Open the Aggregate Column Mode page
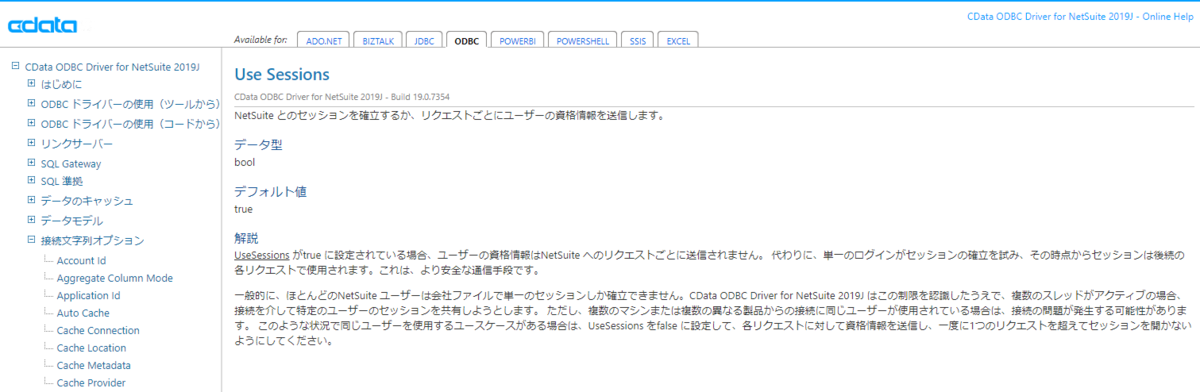 pyautogui.click(x=115, y=278)
